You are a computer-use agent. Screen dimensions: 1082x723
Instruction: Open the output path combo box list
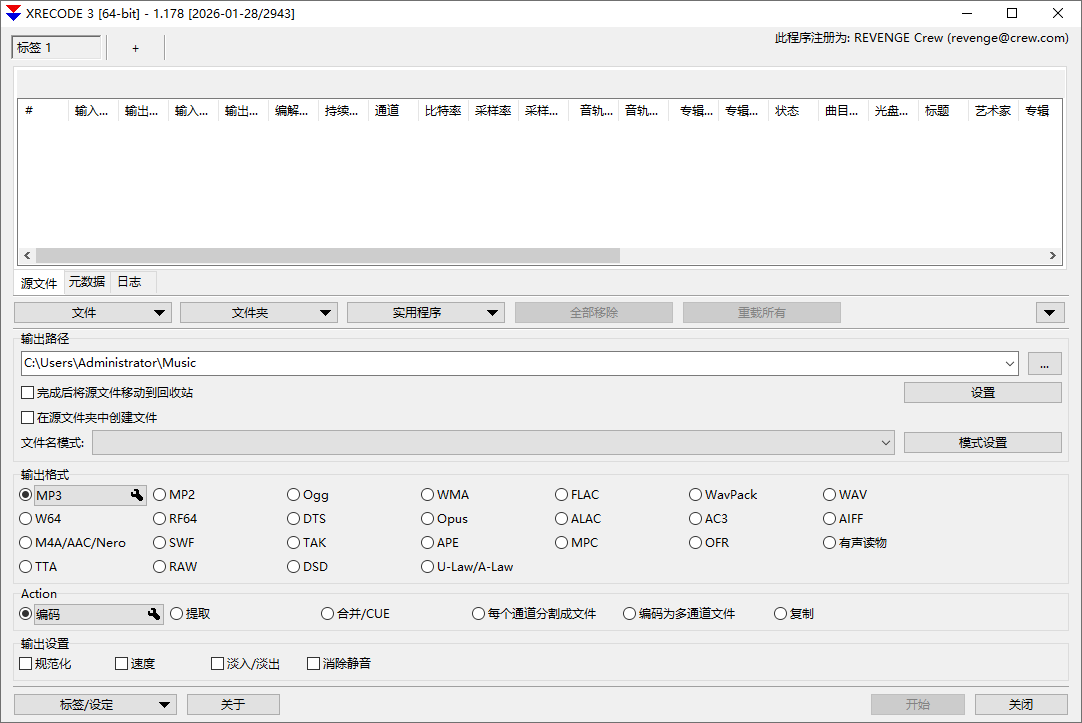click(x=1008, y=363)
